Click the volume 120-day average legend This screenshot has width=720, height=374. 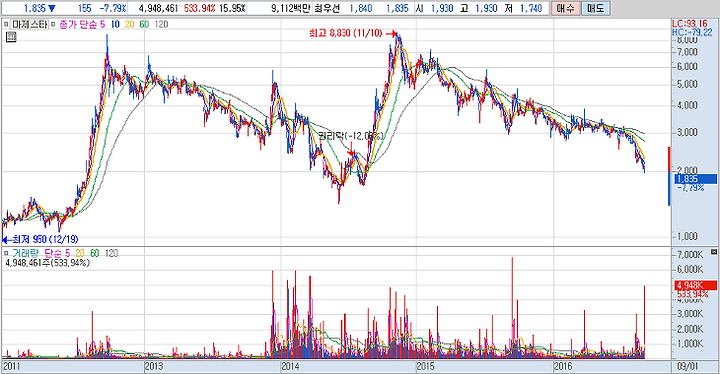112,253
